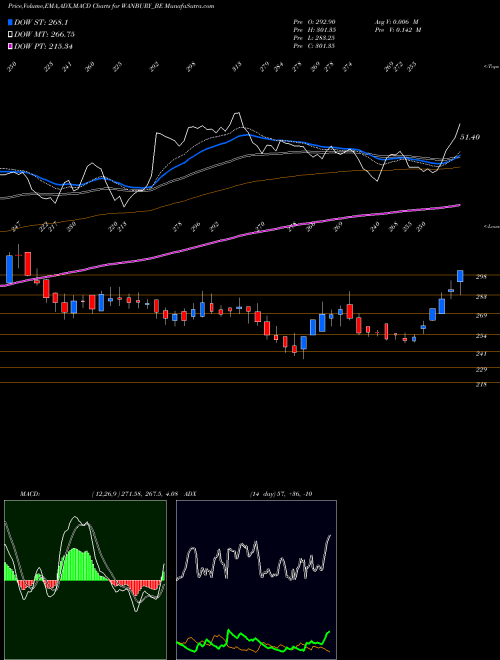Click the latest blue candlestick near 298

460,276
